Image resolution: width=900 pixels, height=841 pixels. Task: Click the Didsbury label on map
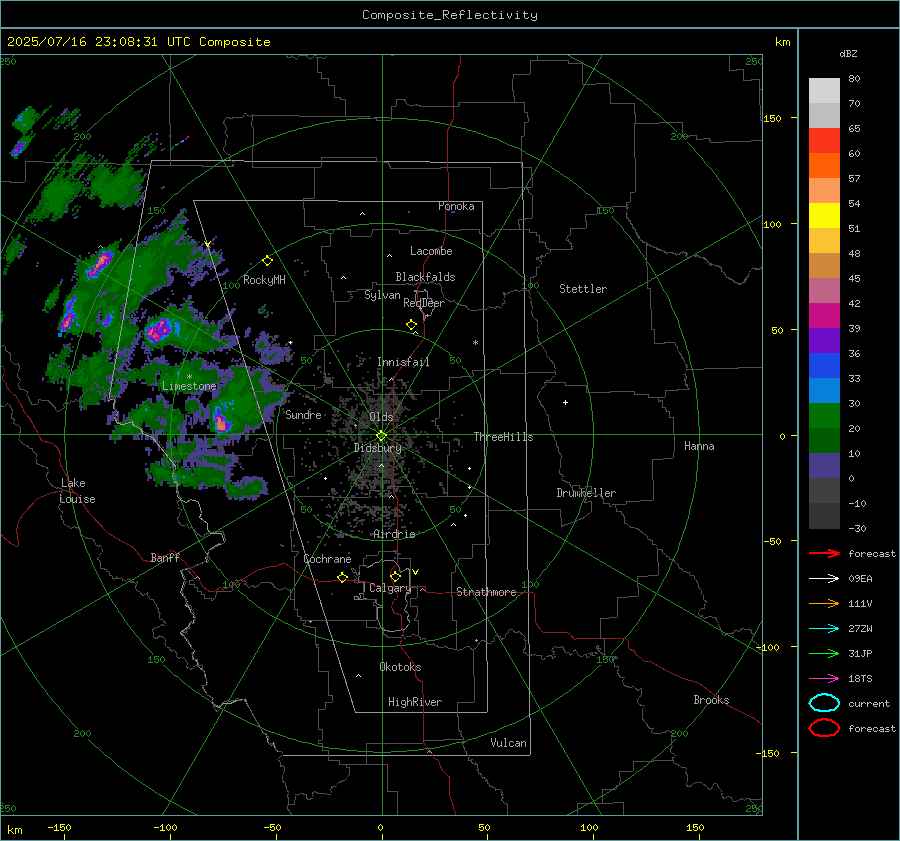(x=378, y=448)
